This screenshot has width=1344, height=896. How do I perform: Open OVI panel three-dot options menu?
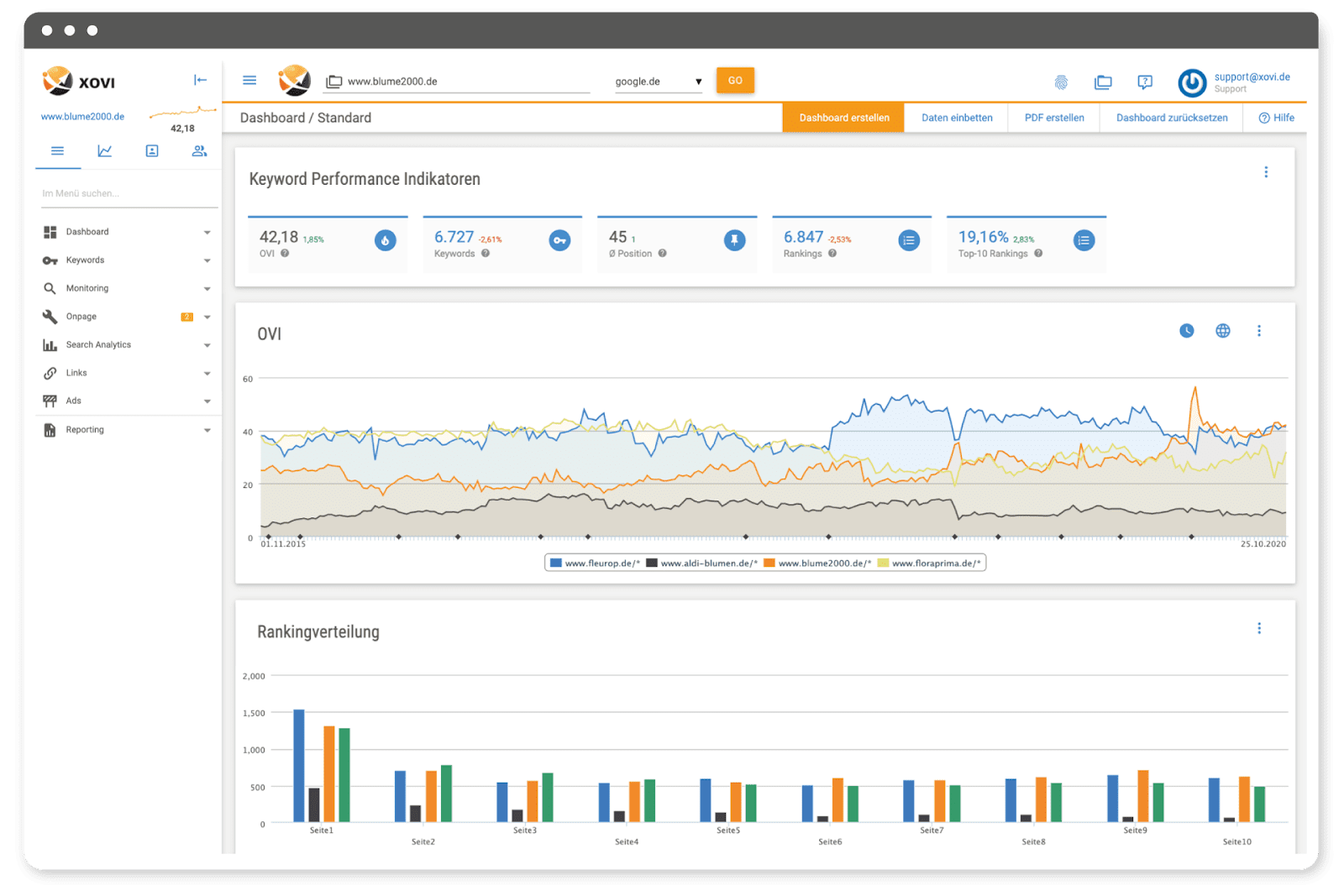1259,331
